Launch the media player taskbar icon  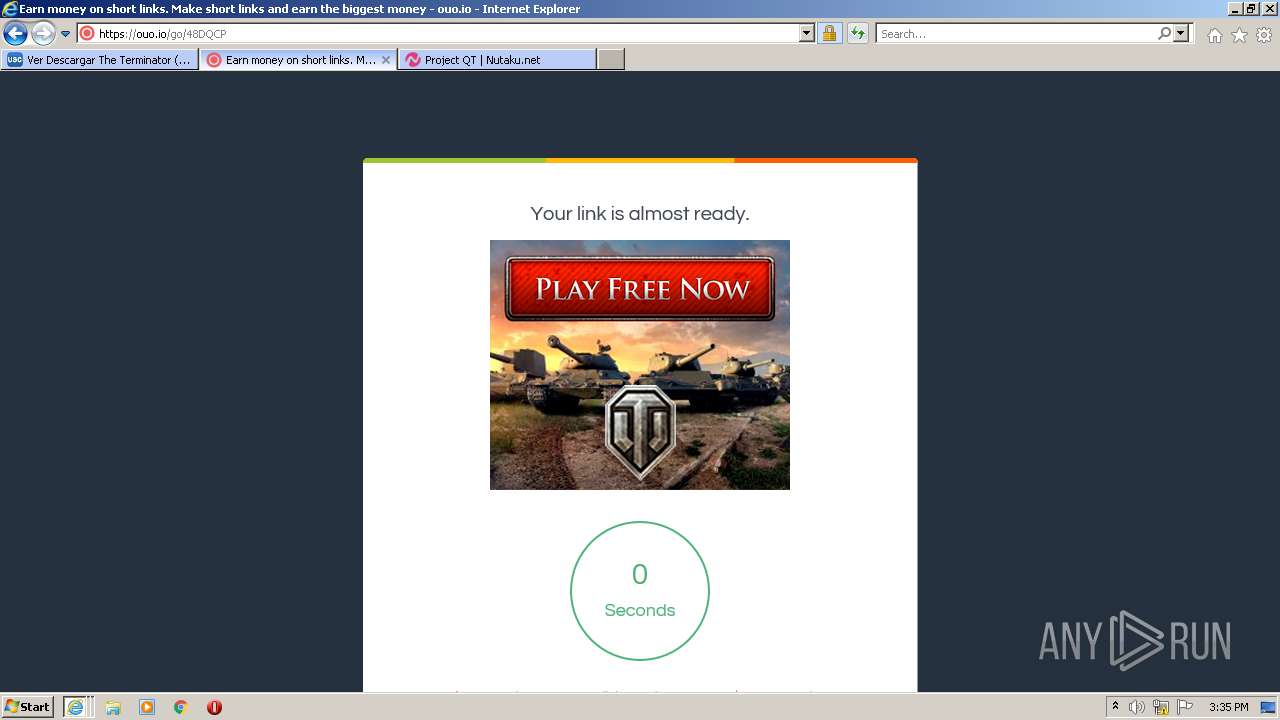click(x=147, y=707)
